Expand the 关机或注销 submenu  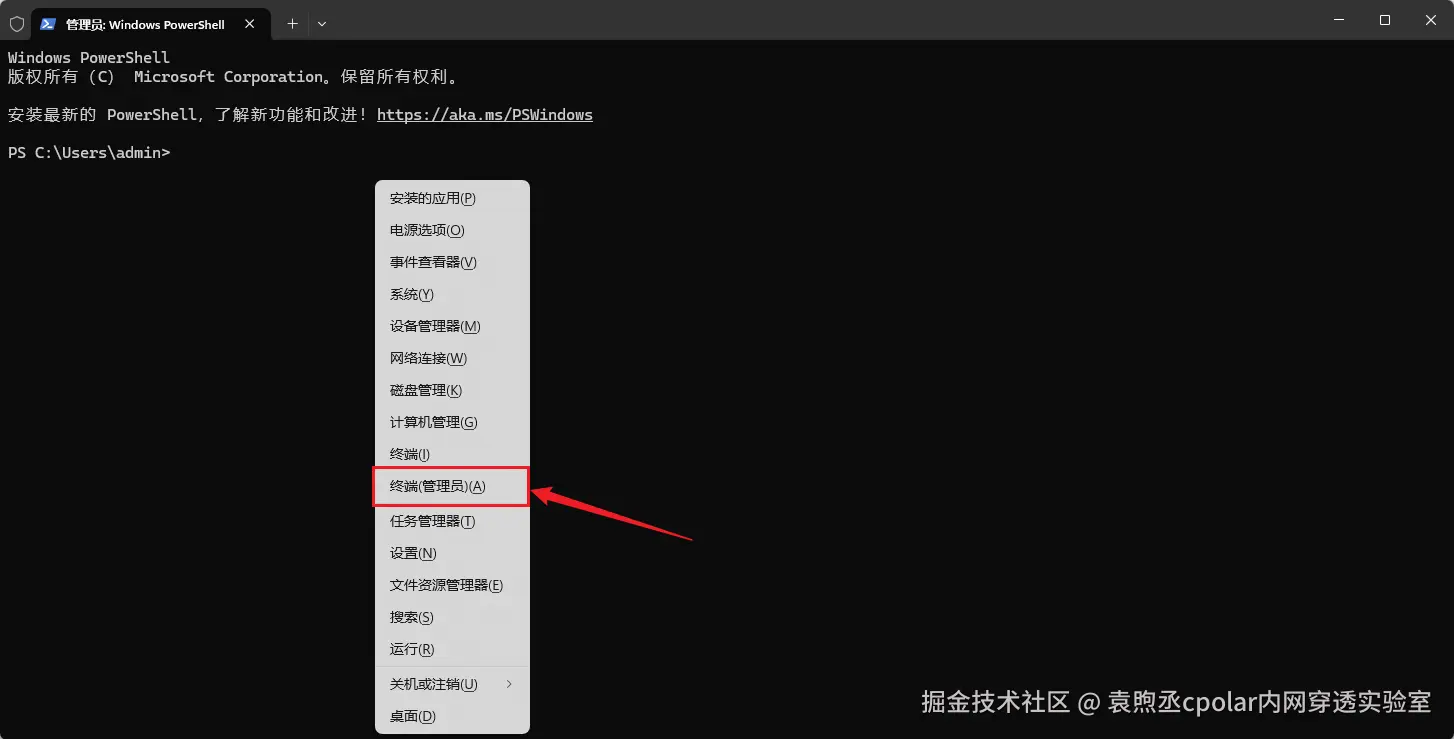coord(432,684)
